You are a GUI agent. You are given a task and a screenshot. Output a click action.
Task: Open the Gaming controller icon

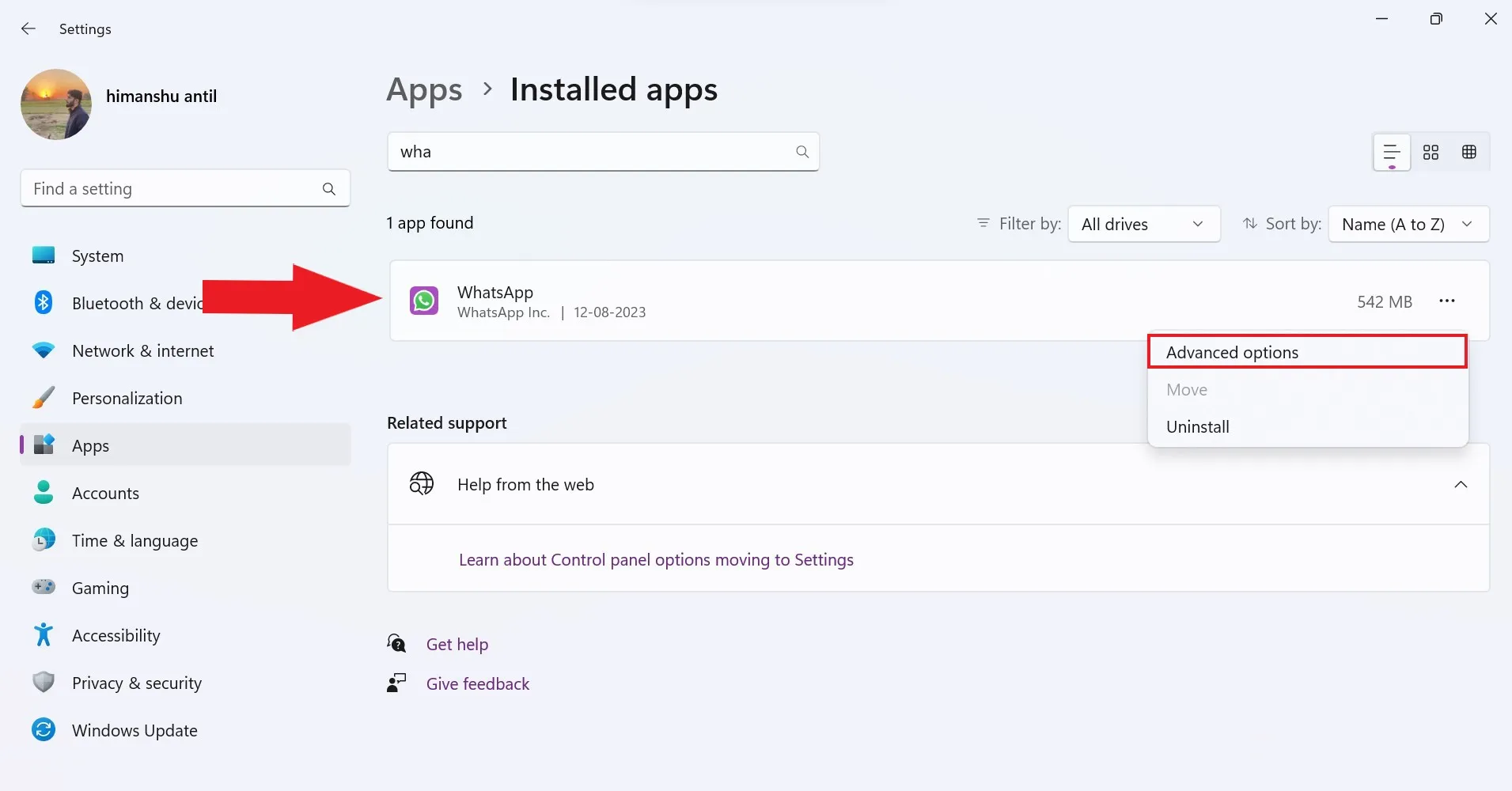(44, 587)
